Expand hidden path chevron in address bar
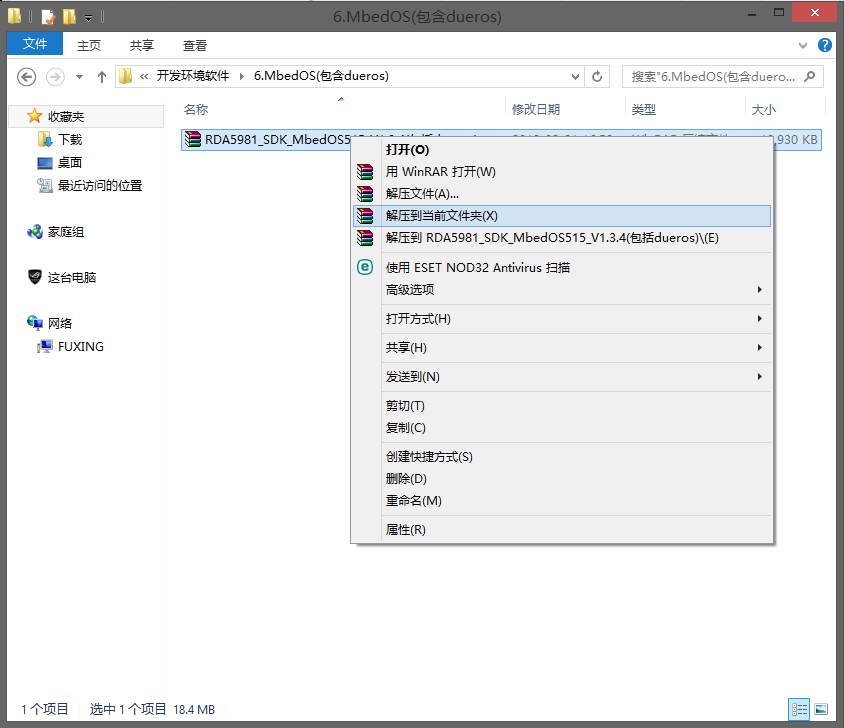 click(x=144, y=76)
